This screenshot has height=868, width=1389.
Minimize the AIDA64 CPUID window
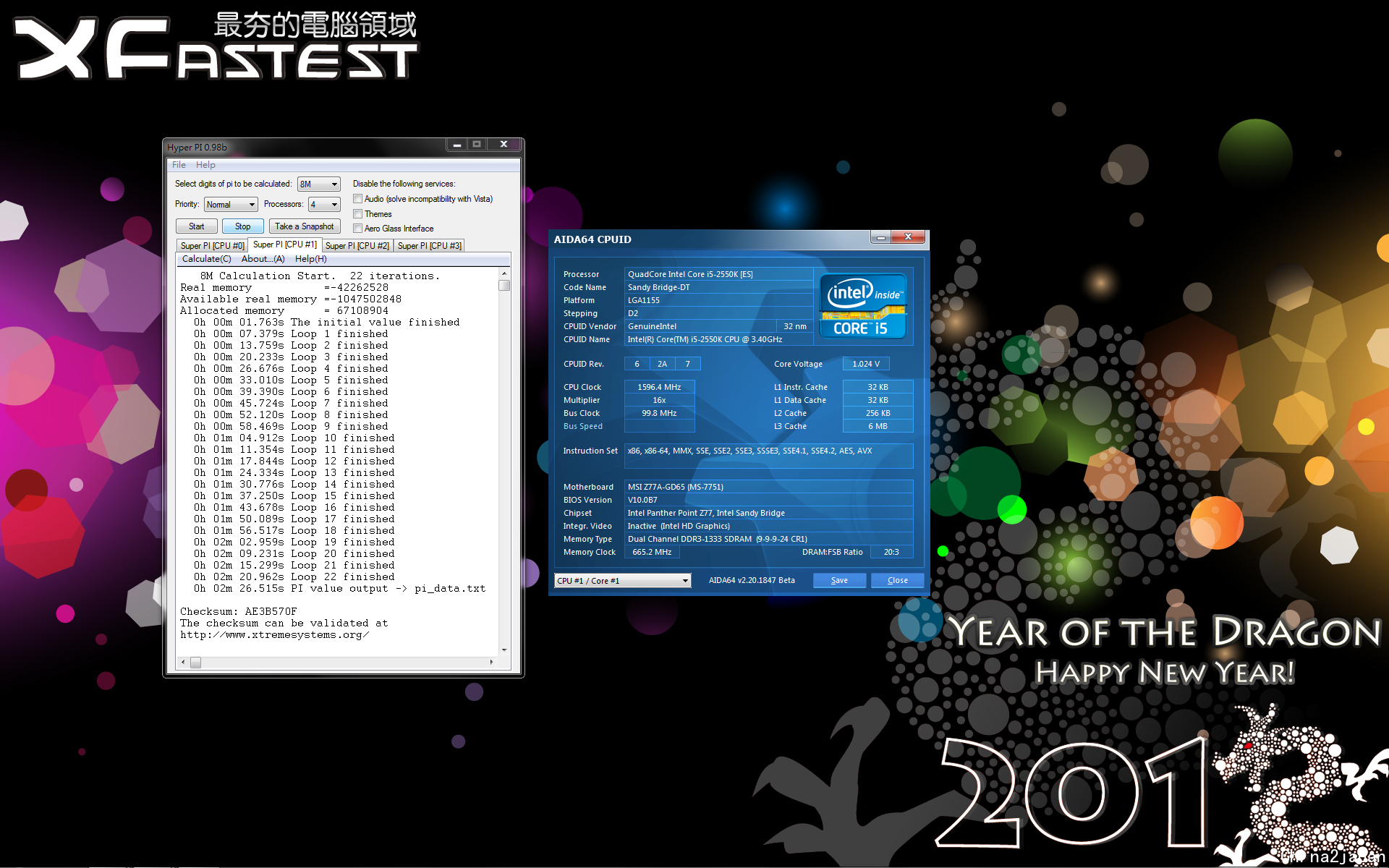point(881,237)
